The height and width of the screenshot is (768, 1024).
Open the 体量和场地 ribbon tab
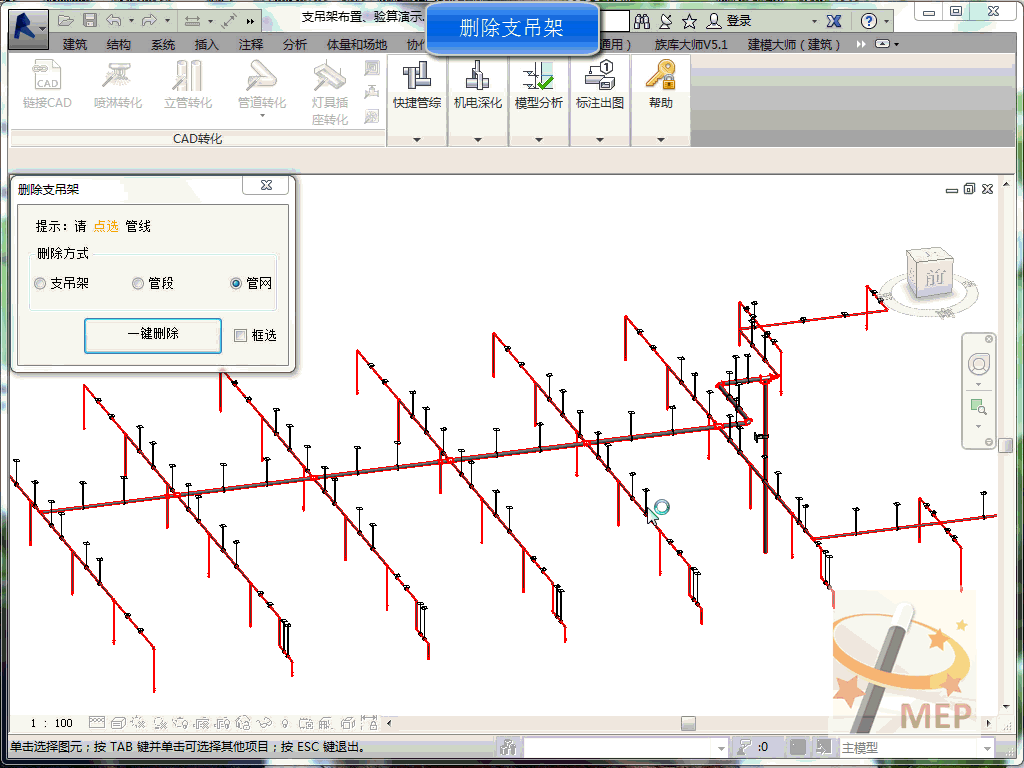357,44
